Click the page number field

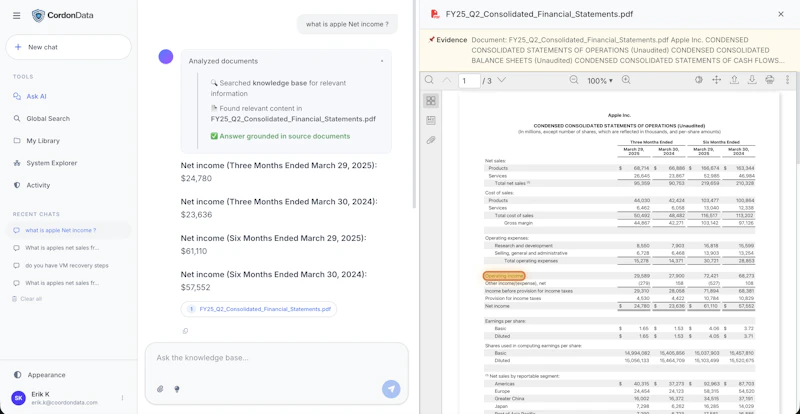point(469,81)
